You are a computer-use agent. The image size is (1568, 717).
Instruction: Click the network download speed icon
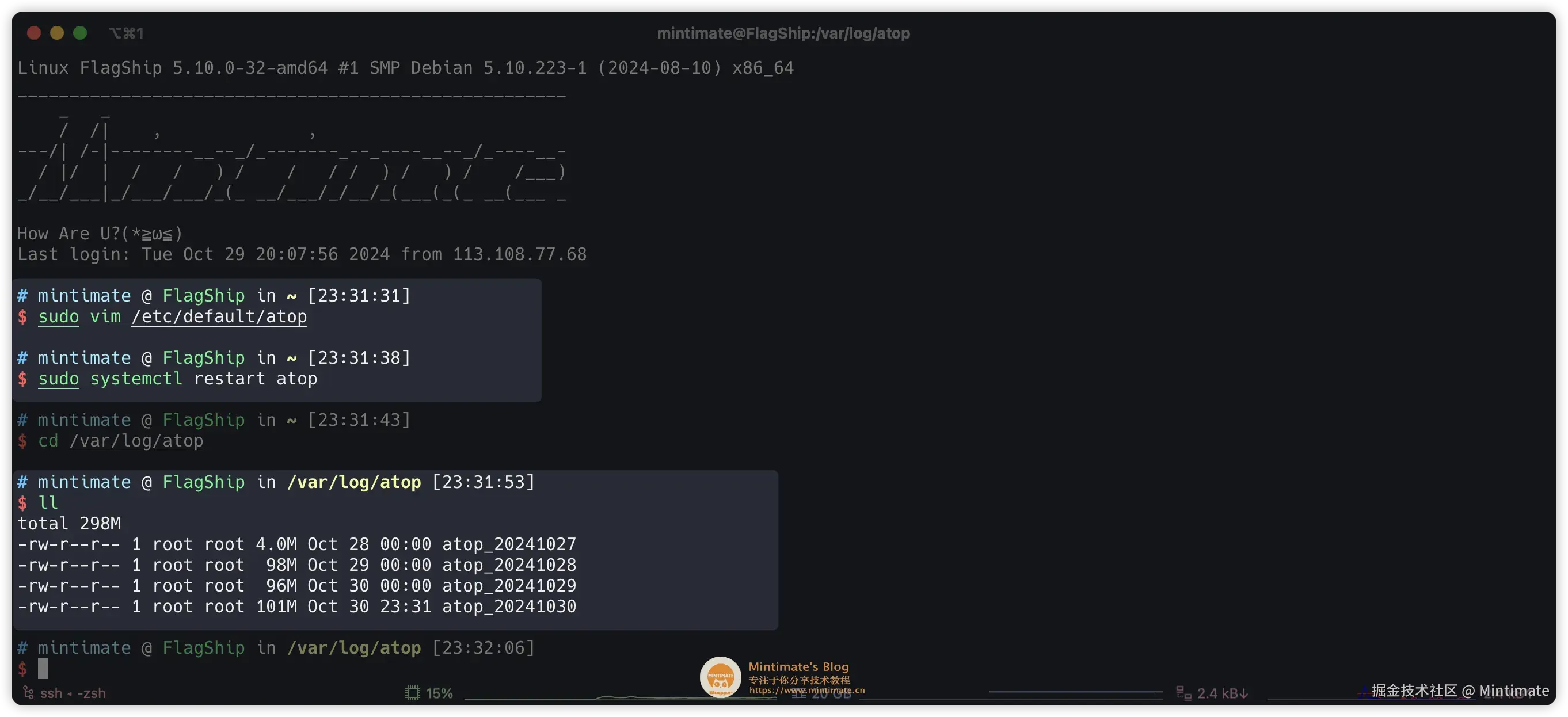1183,693
